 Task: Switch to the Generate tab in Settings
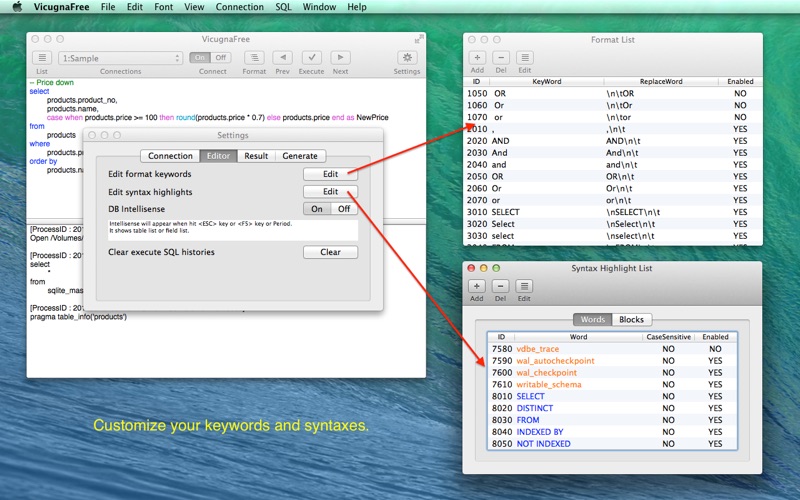tap(300, 156)
